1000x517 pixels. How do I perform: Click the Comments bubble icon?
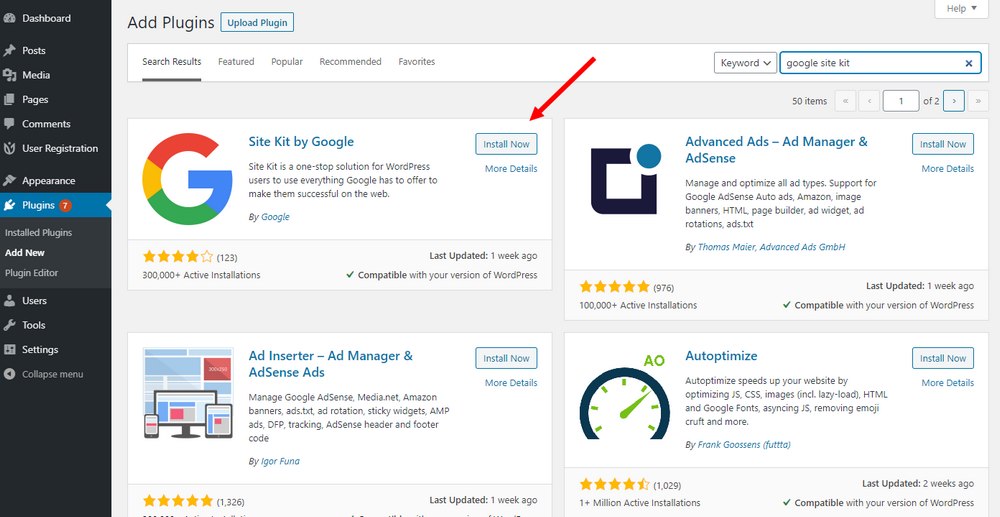click(x=9, y=124)
